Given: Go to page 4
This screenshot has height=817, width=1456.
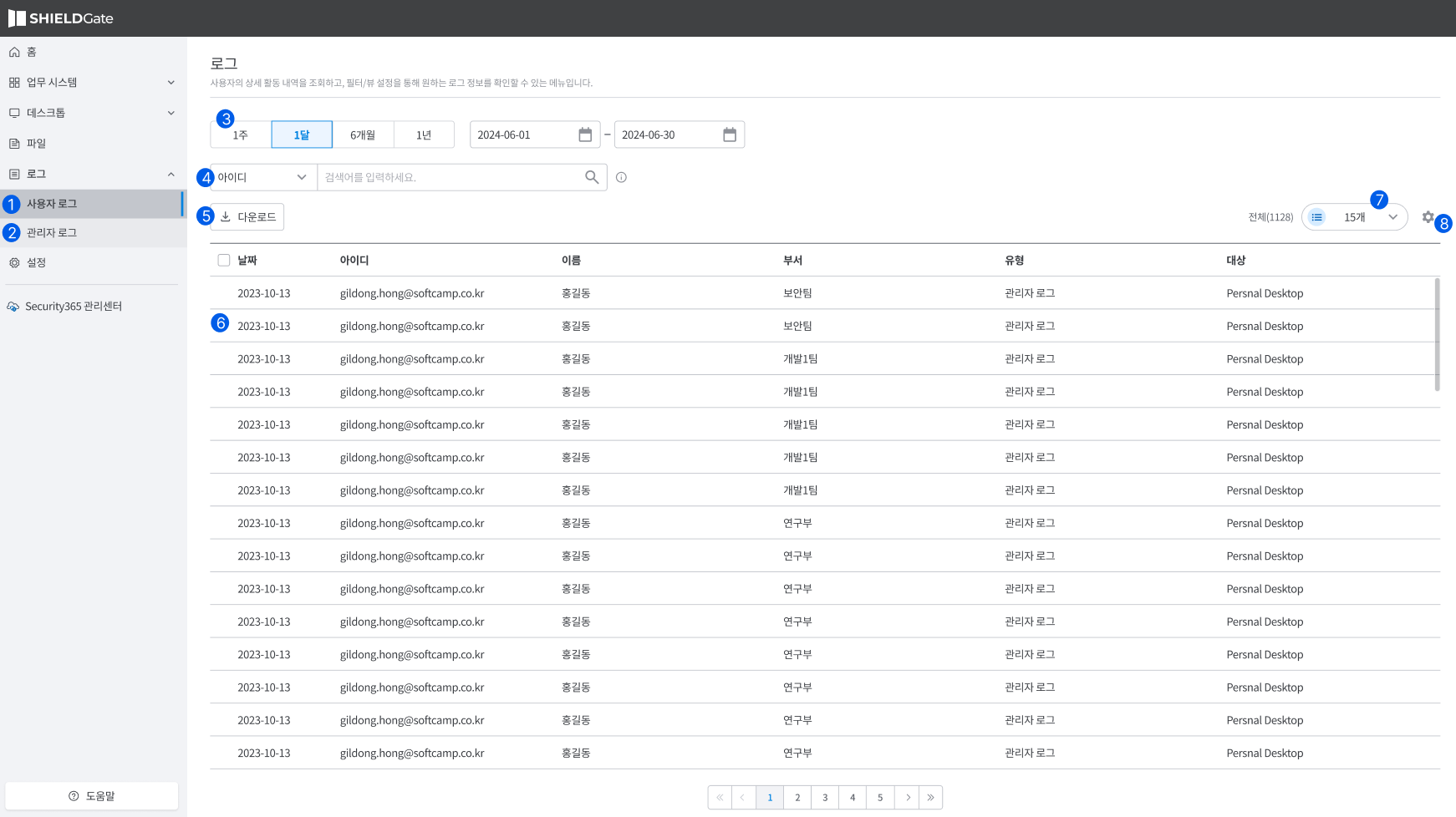Looking at the screenshot, I should [x=853, y=798].
